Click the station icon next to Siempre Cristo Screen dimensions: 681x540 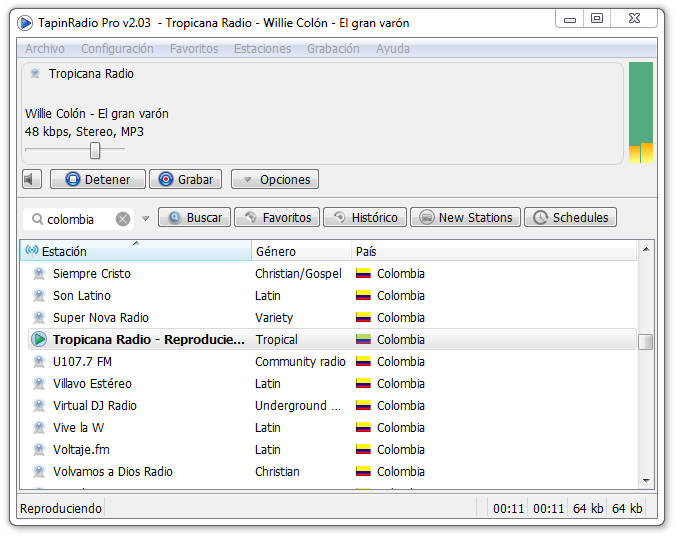coord(39,274)
